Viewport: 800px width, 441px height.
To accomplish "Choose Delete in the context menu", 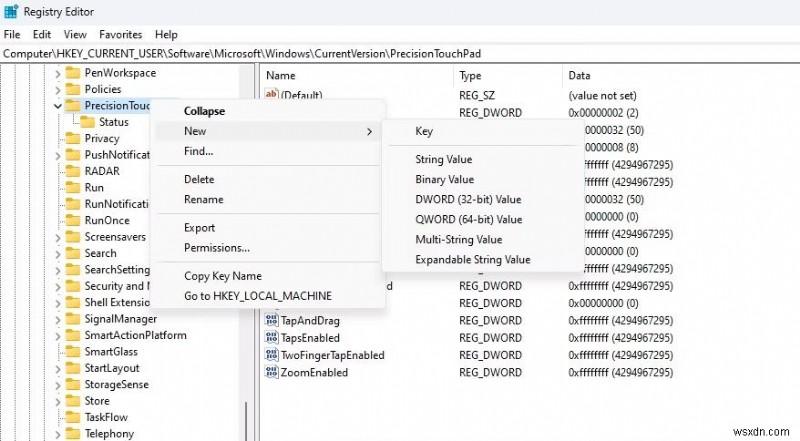I will coord(268,179).
